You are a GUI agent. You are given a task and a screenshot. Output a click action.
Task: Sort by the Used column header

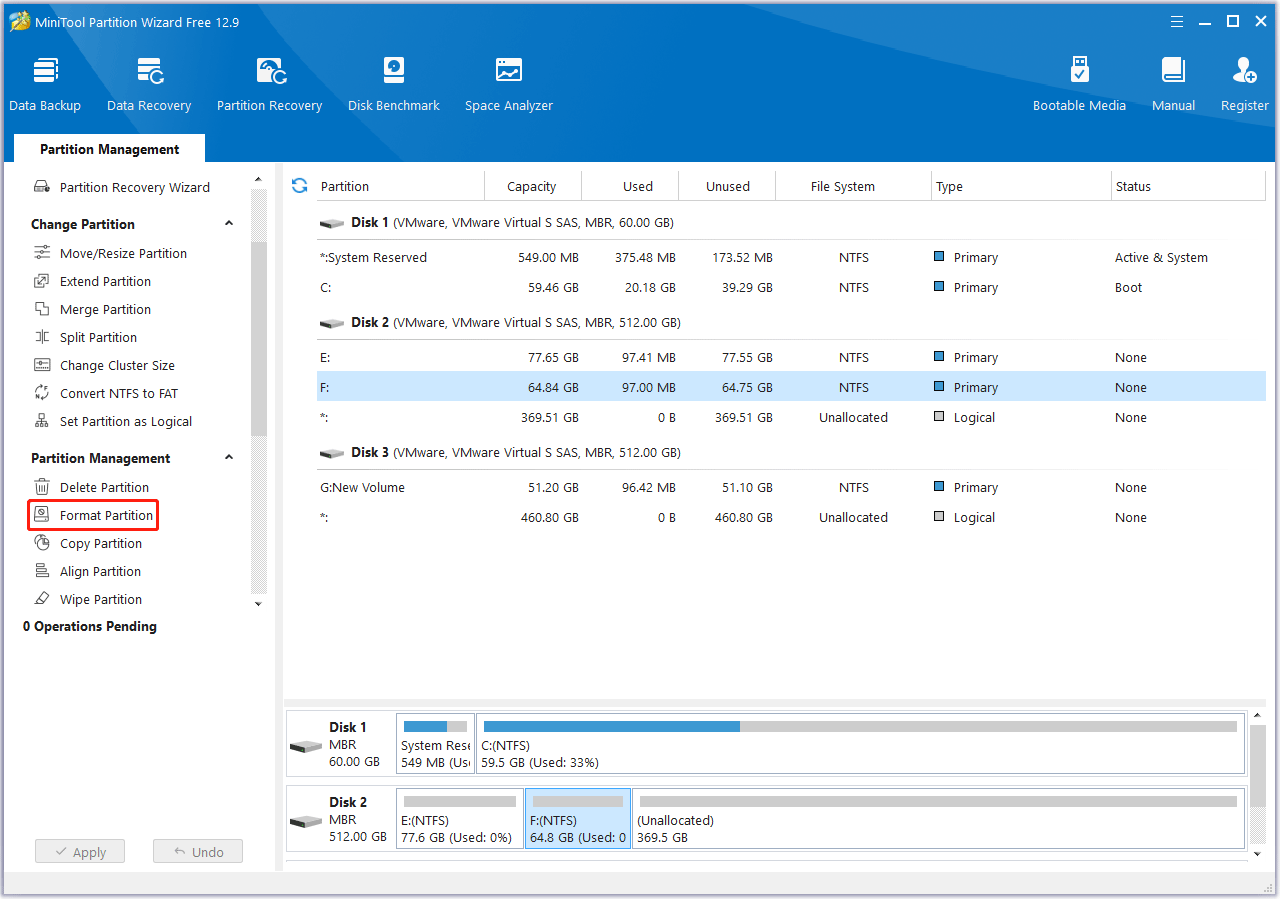coord(630,186)
